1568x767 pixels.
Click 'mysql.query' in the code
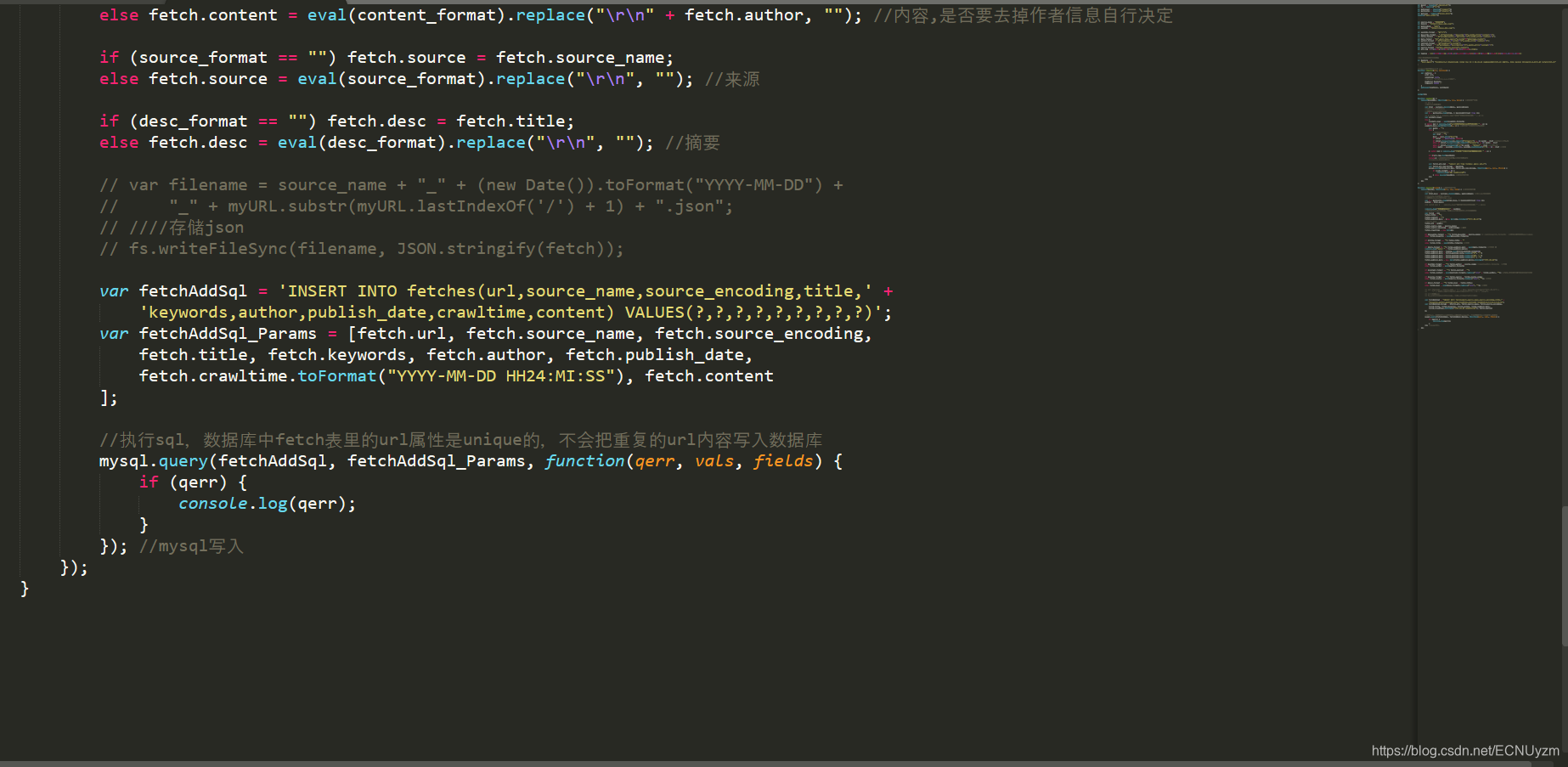pos(154,461)
